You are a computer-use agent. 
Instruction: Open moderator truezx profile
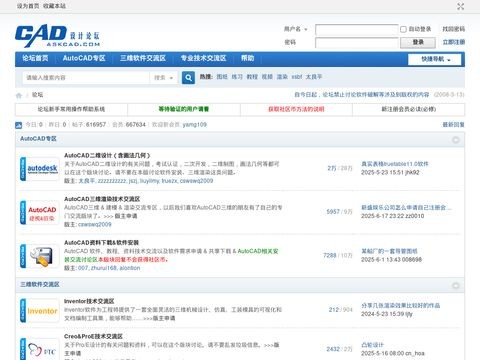coord(169,181)
